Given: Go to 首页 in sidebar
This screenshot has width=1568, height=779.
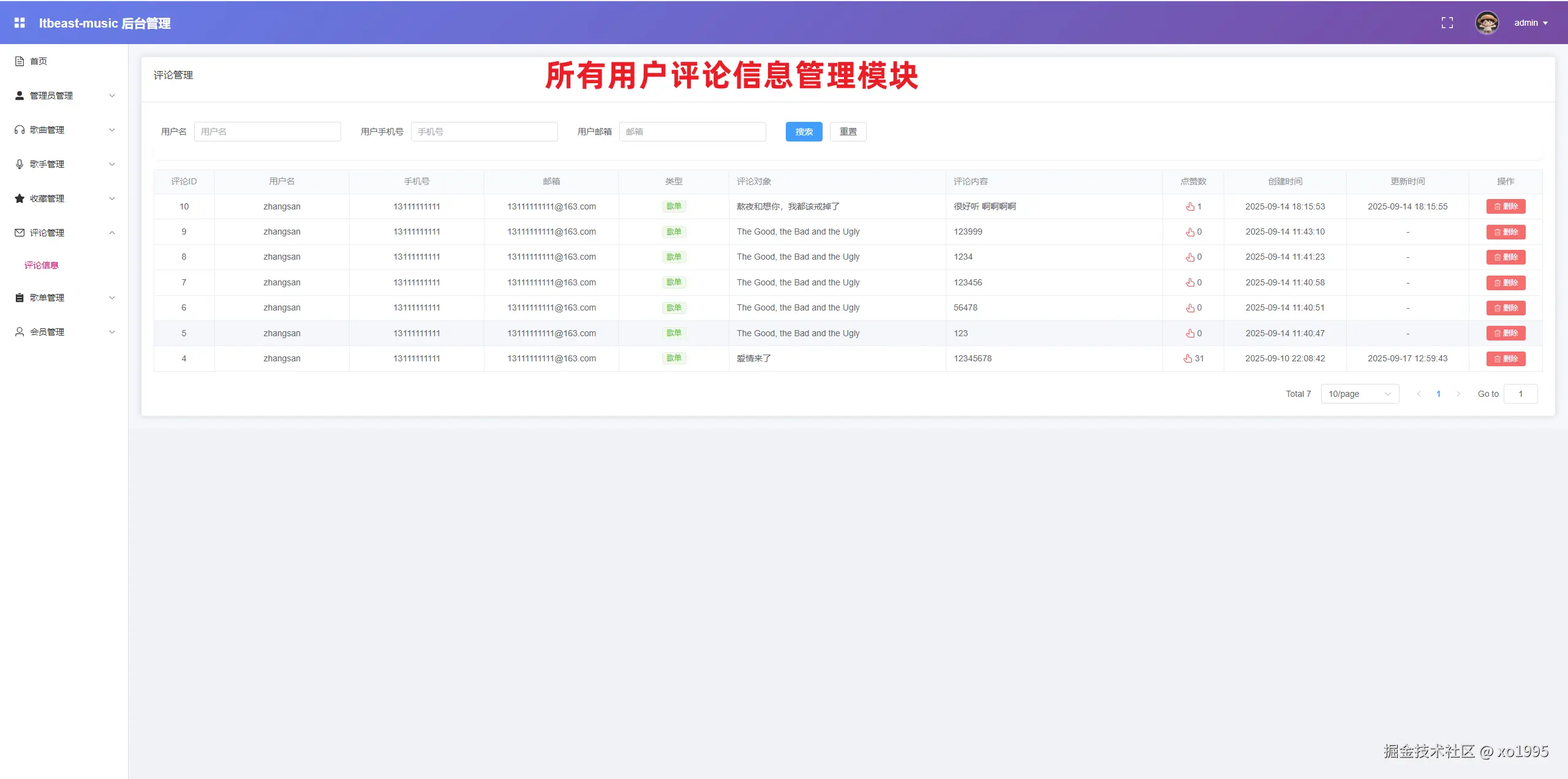Looking at the screenshot, I should point(39,61).
